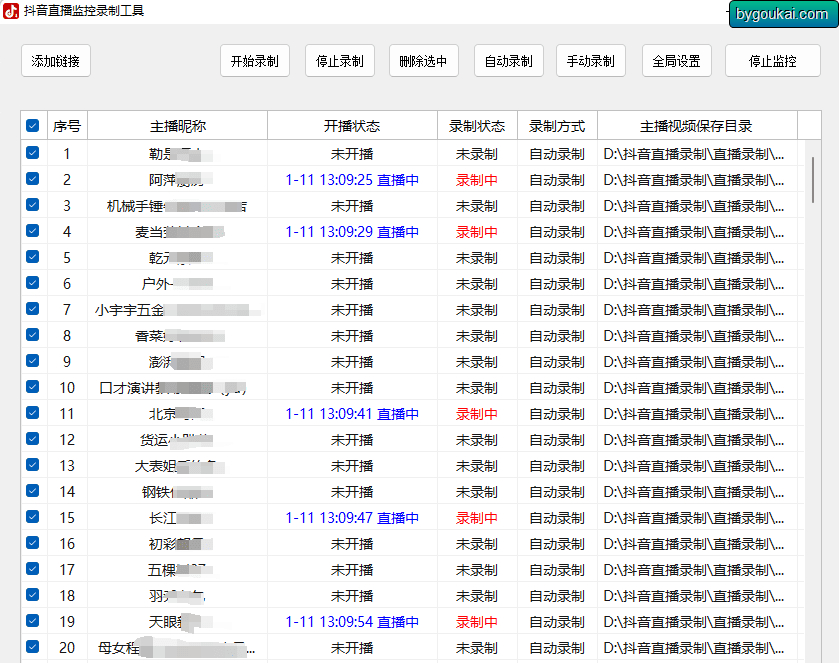Viewport: 839px width, 663px height.
Task: Click sequence number 16
Action: [x=67, y=544]
